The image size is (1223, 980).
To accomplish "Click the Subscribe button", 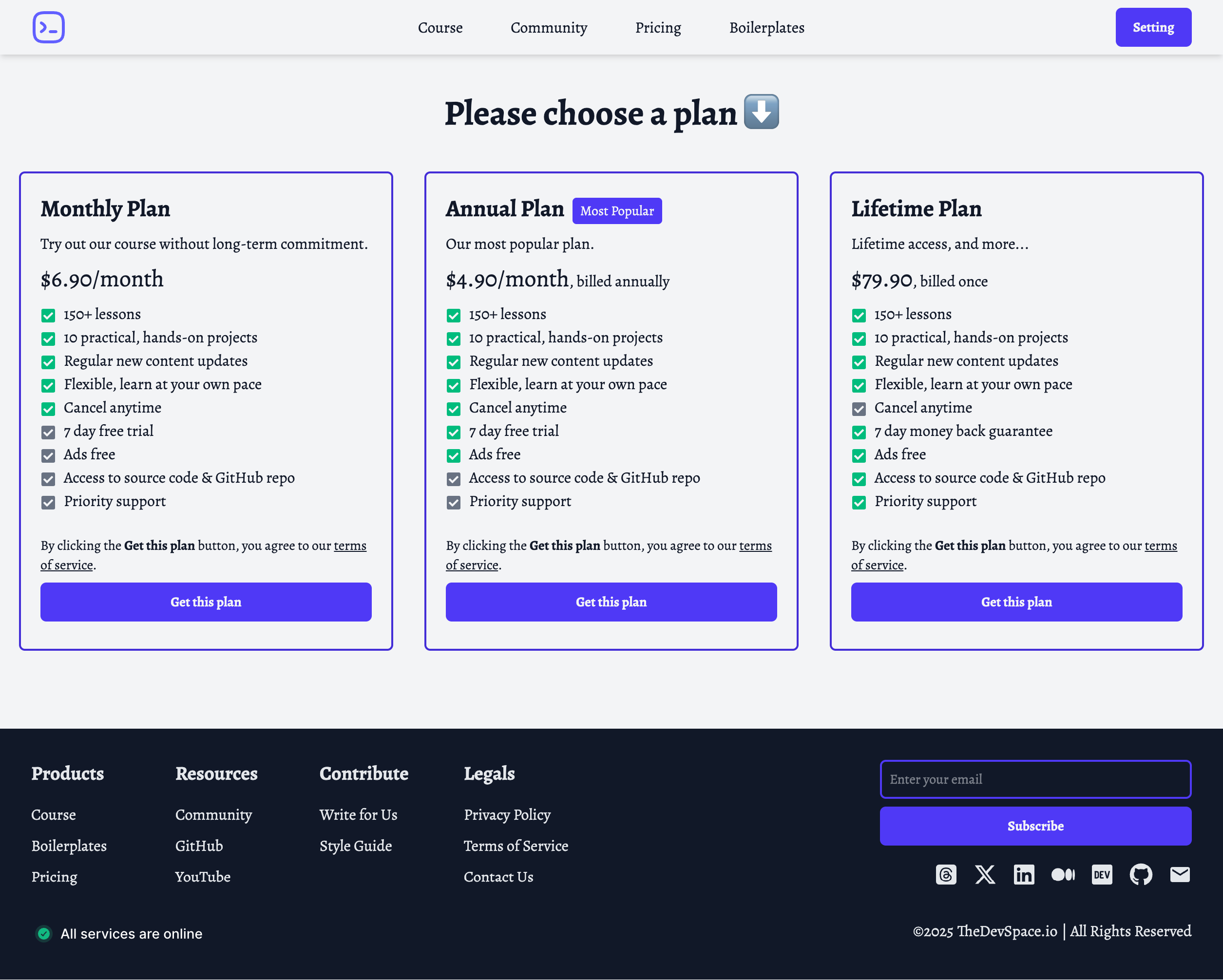I will (1035, 826).
